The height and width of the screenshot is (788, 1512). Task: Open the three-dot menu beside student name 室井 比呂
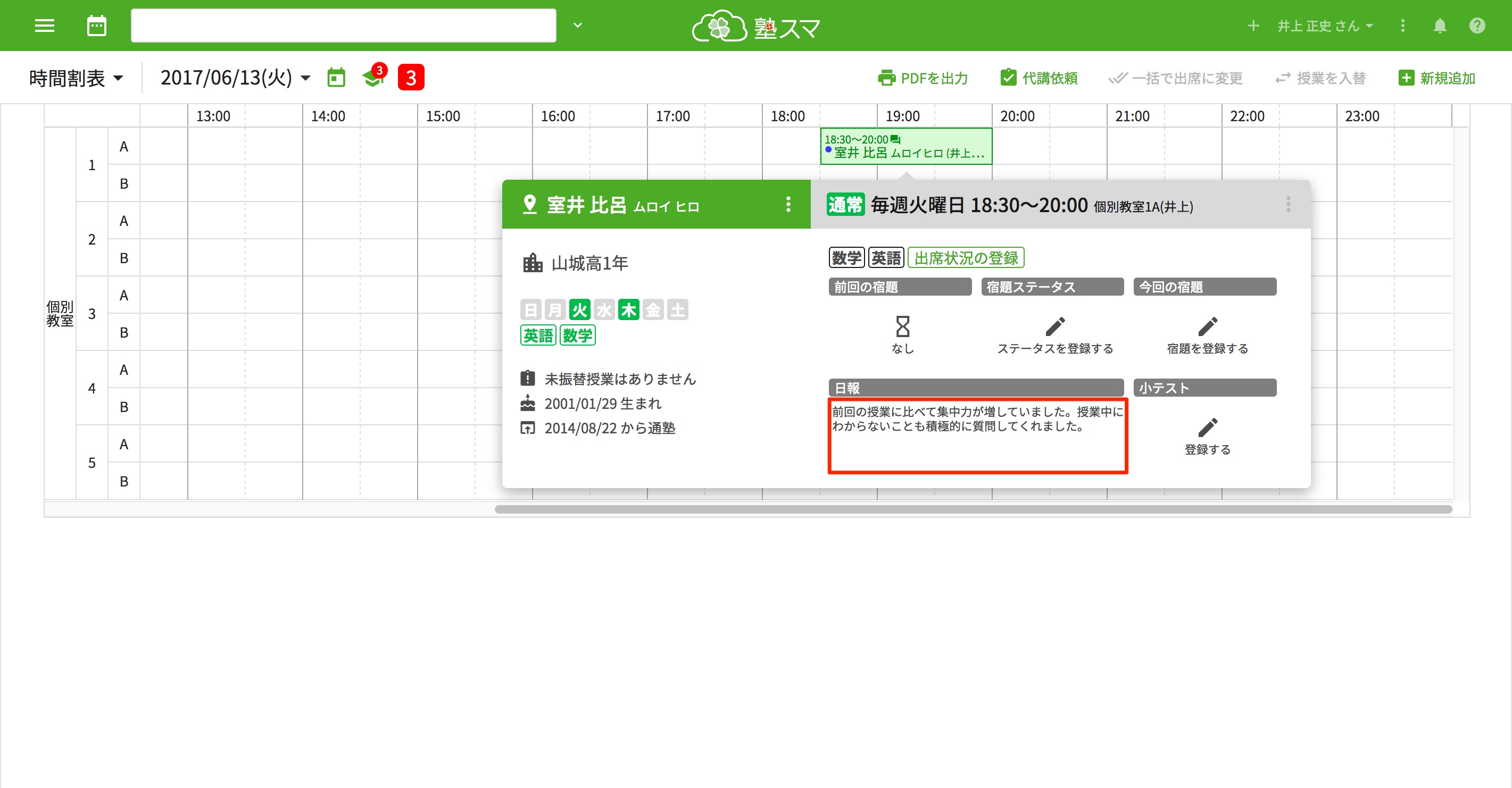788,204
